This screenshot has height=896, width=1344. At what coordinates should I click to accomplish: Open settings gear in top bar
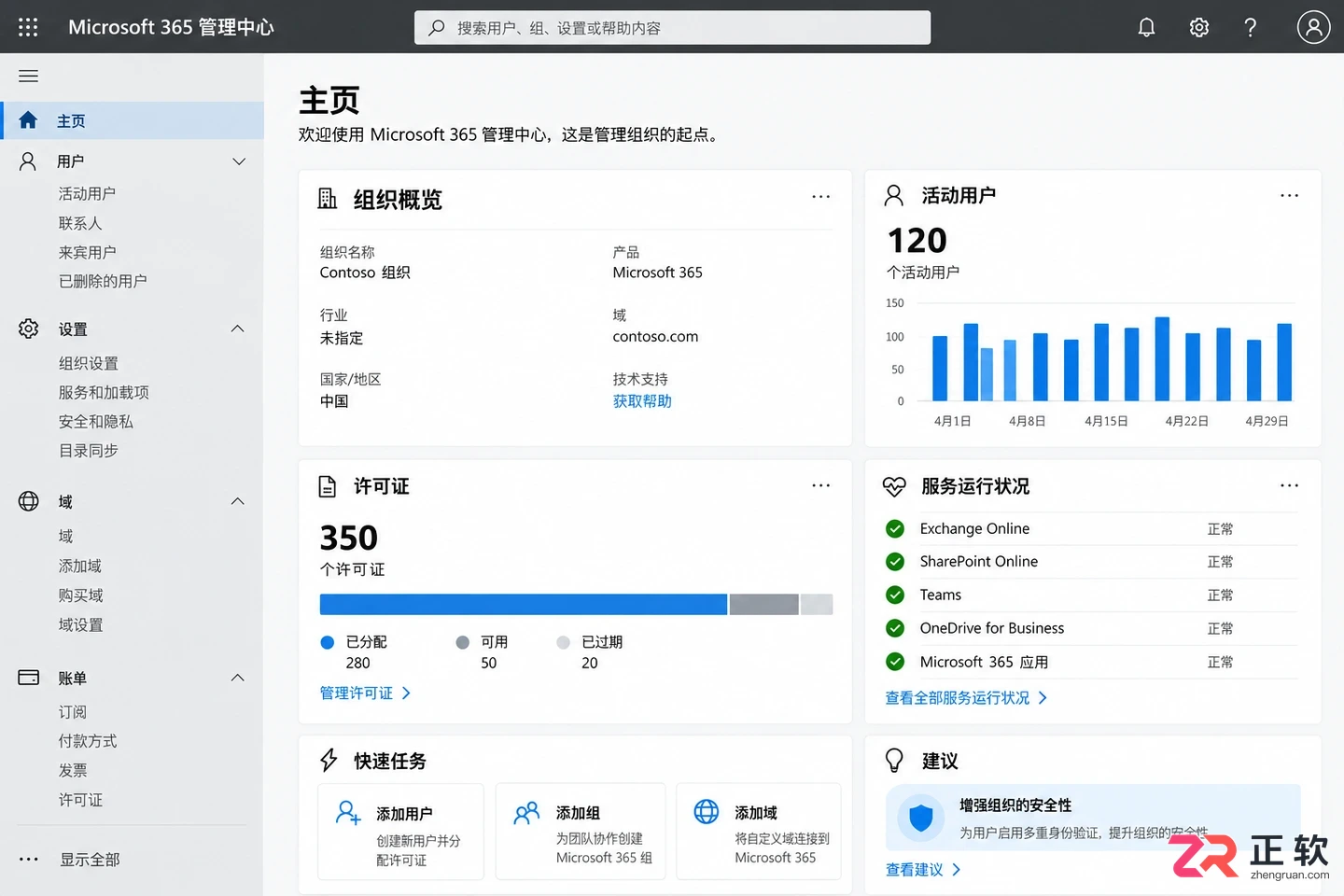(1199, 27)
